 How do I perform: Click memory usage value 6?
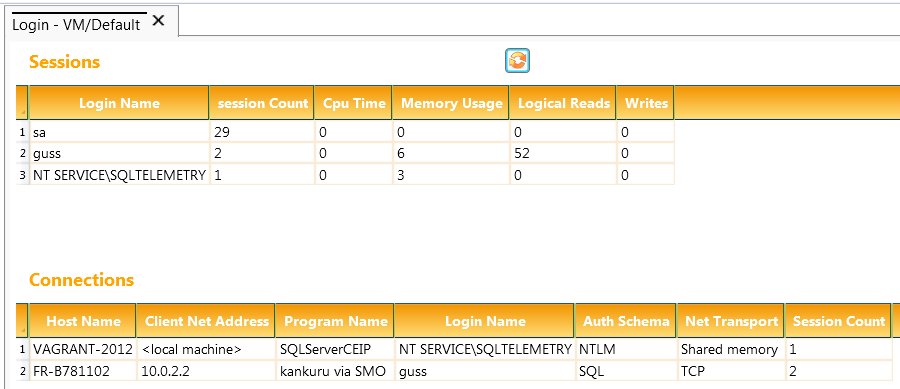point(452,154)
